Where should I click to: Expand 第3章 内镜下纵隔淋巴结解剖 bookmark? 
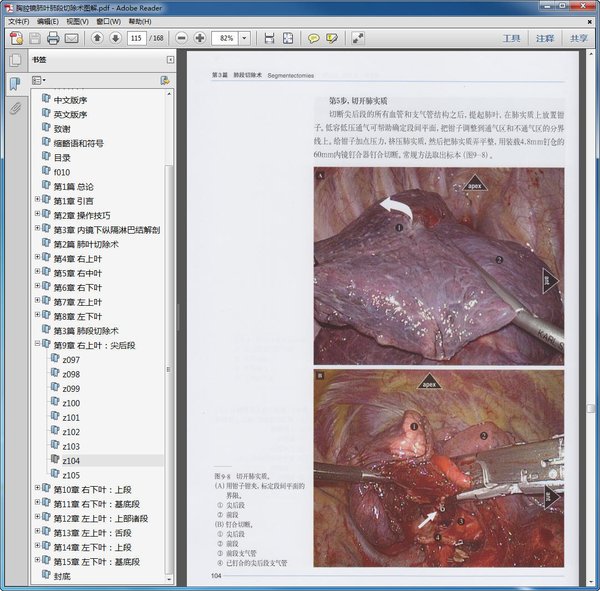[38, 228]
